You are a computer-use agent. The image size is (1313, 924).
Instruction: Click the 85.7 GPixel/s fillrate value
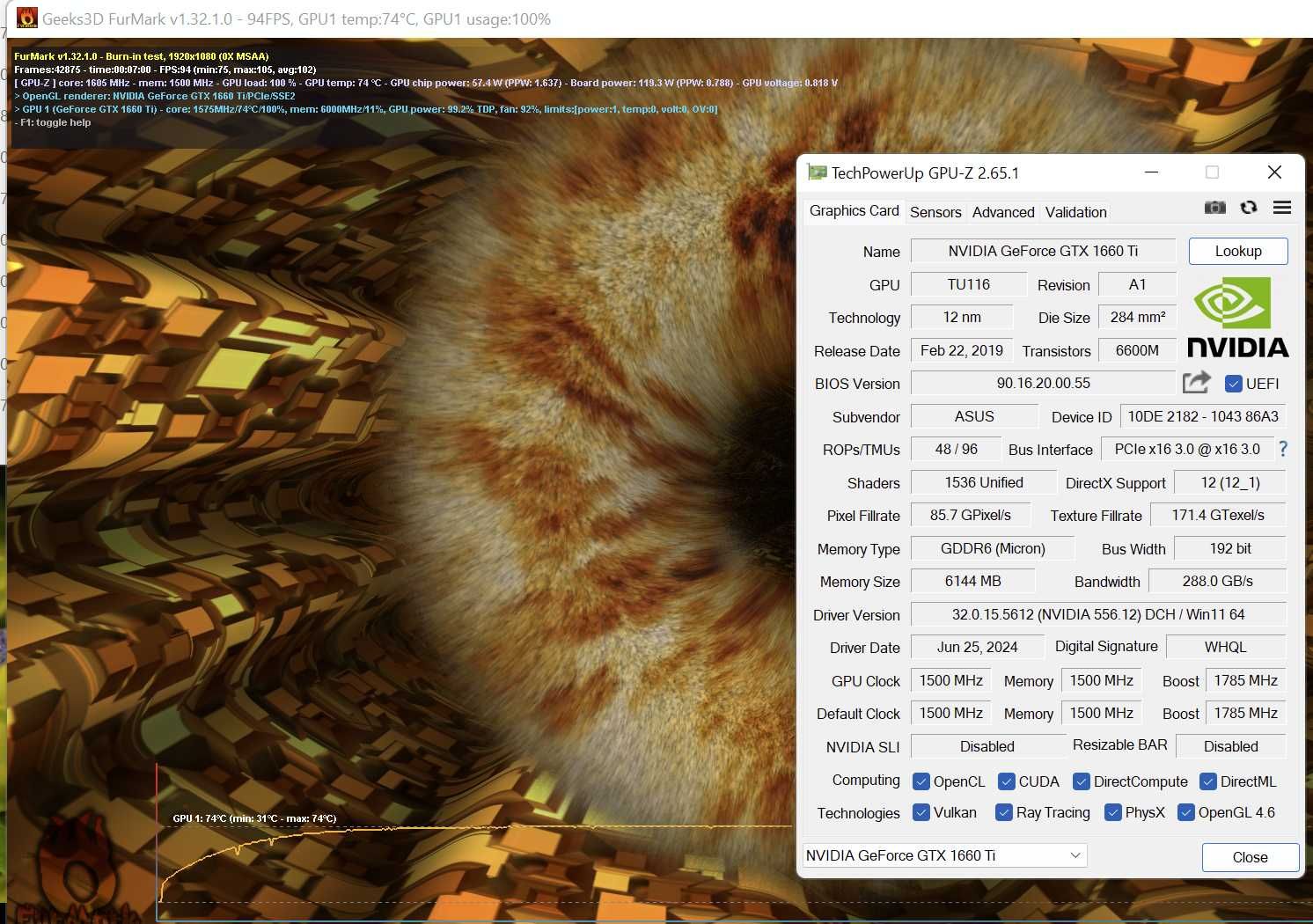[x=970, y=515]
